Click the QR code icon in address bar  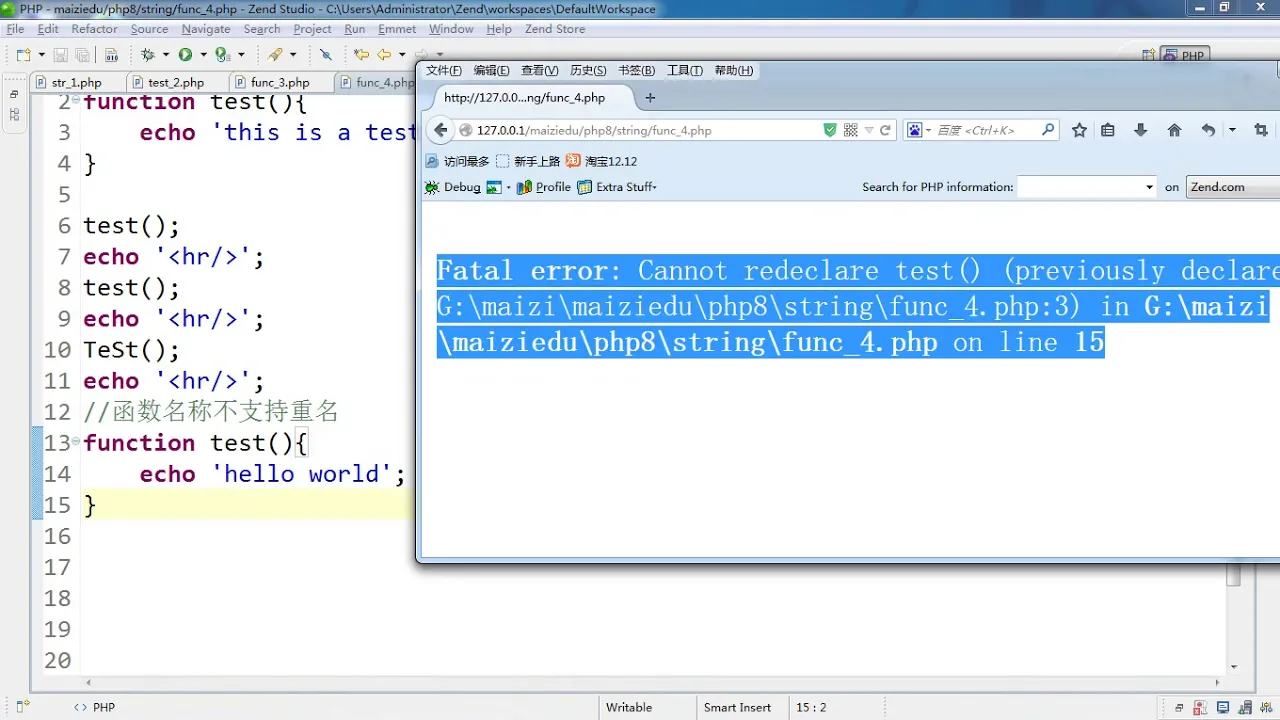[x=851, y=130]
